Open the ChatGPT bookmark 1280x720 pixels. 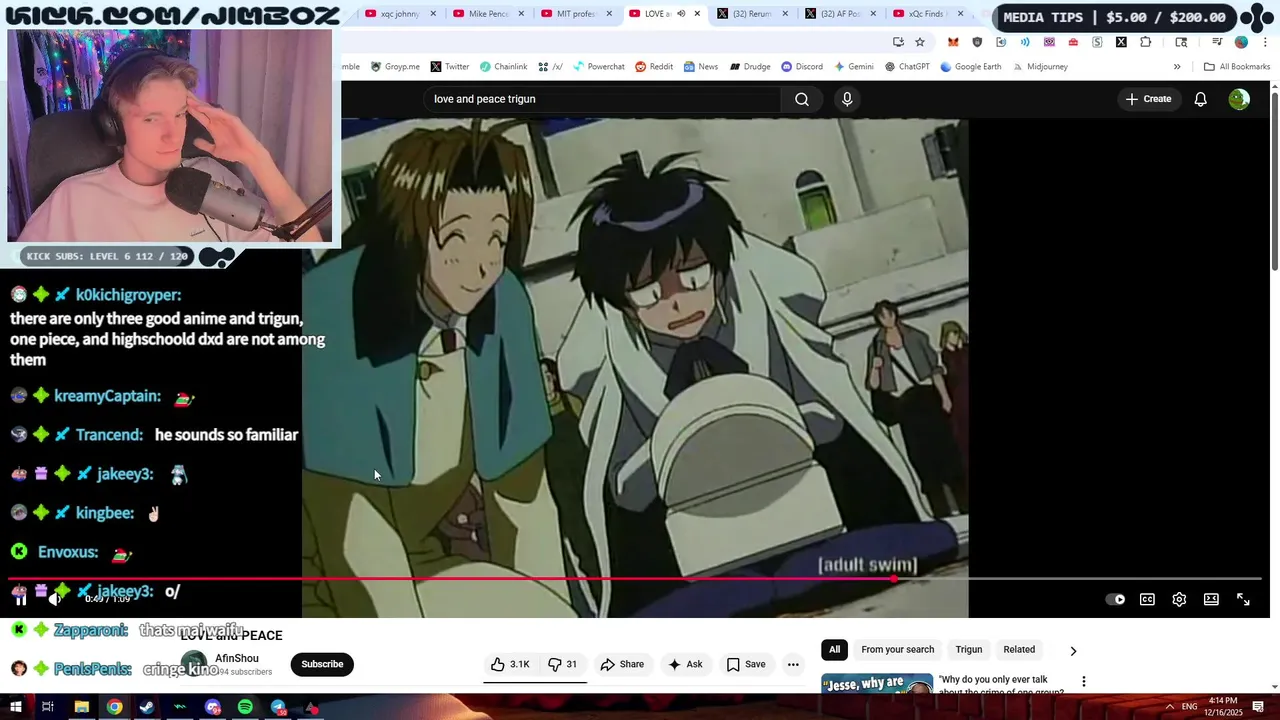click(x=907, y=67)
